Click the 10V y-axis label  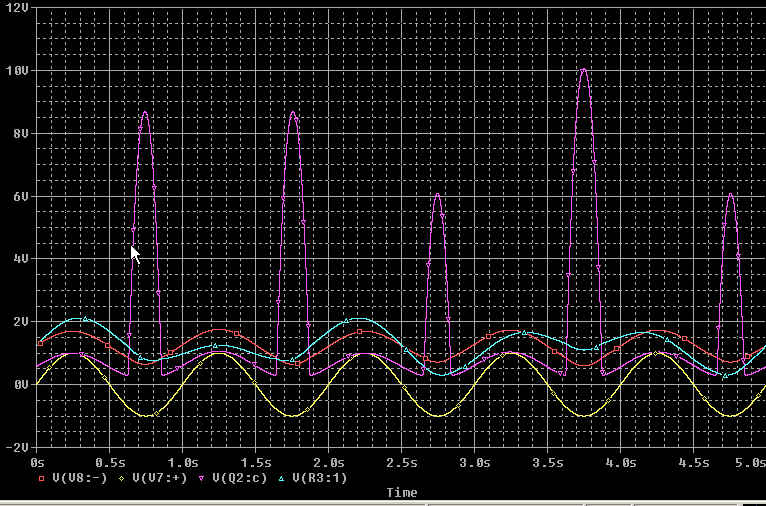click(x=19, y=71)
